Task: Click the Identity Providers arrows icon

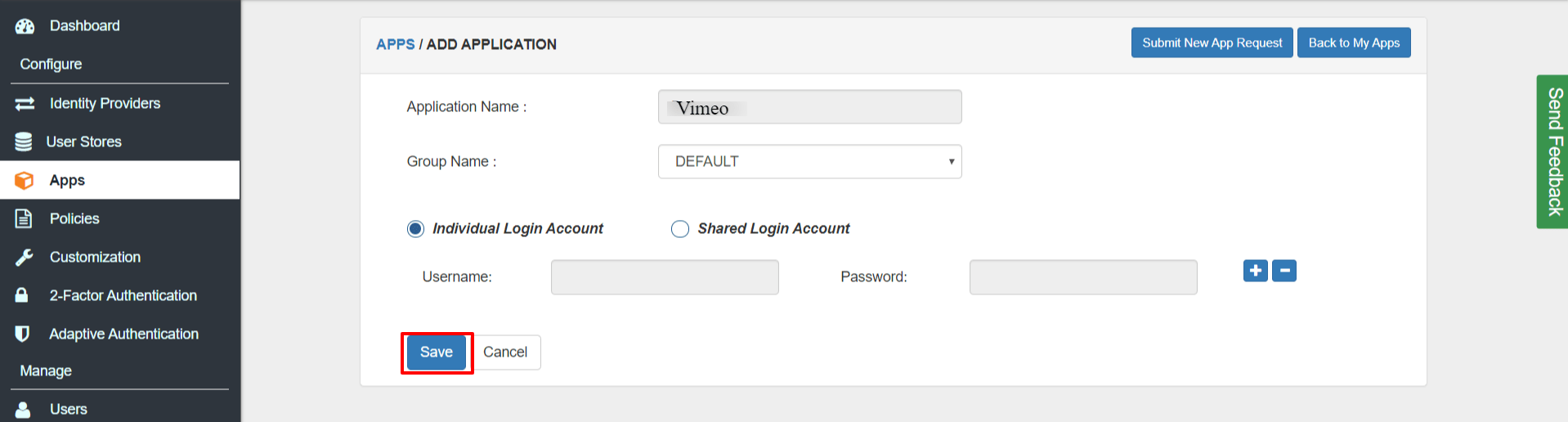Action: [25, 104]
